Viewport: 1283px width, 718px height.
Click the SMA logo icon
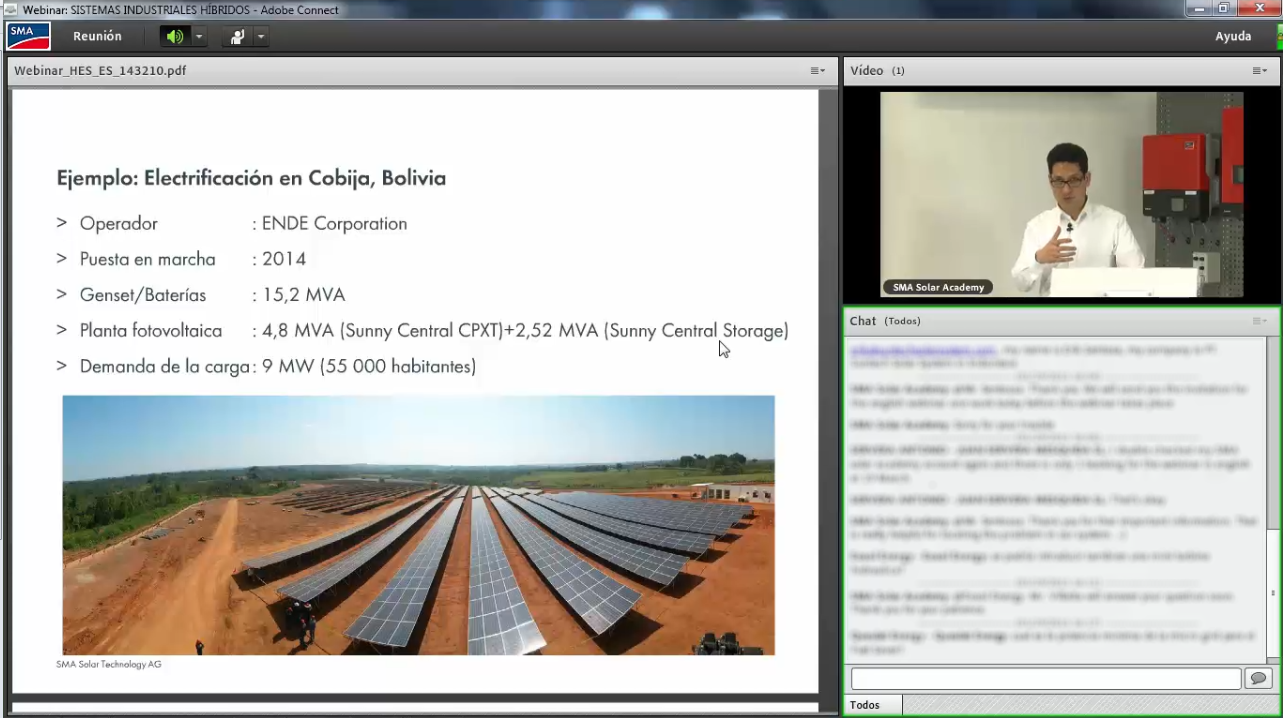pos(28,37)
